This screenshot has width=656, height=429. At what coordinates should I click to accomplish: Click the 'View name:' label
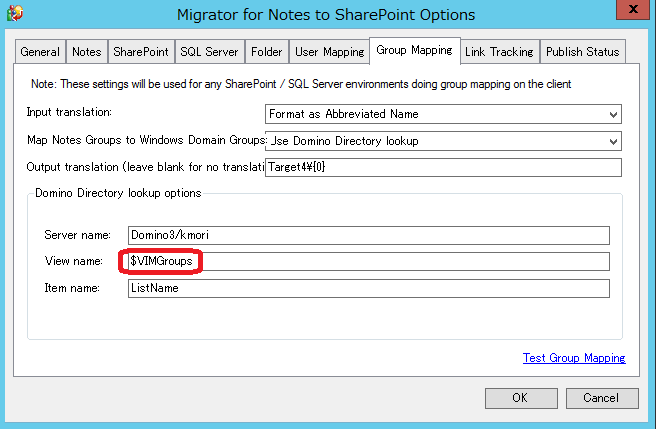(x=74, y=261)
